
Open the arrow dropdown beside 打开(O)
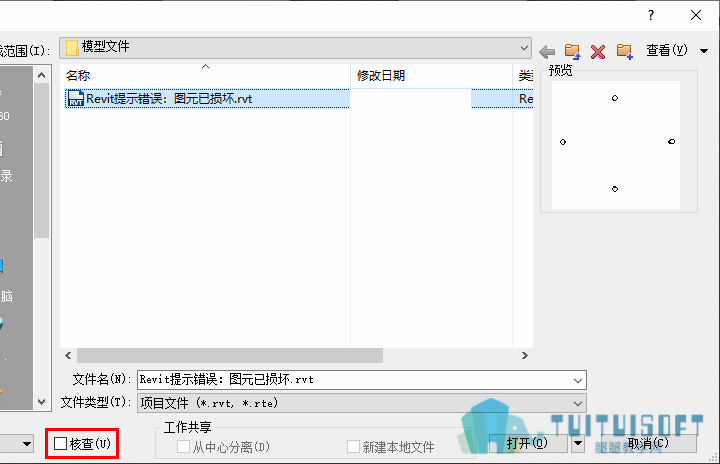point(578,443)
